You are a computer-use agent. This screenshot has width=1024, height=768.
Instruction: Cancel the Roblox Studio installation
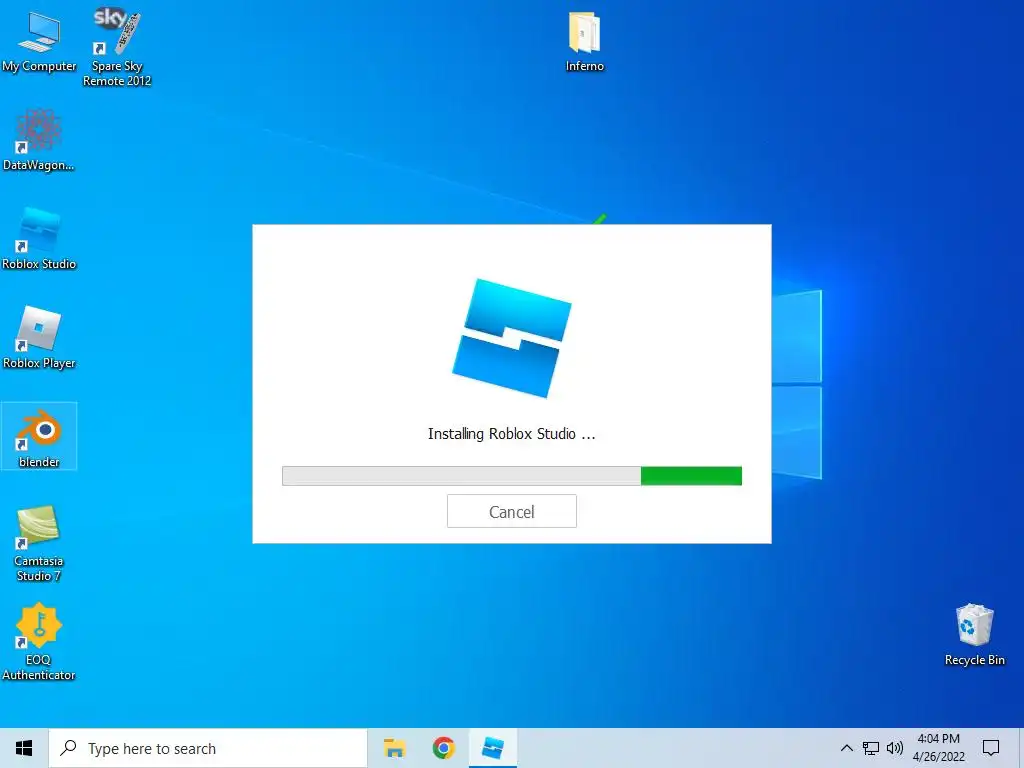pos(511,511)
